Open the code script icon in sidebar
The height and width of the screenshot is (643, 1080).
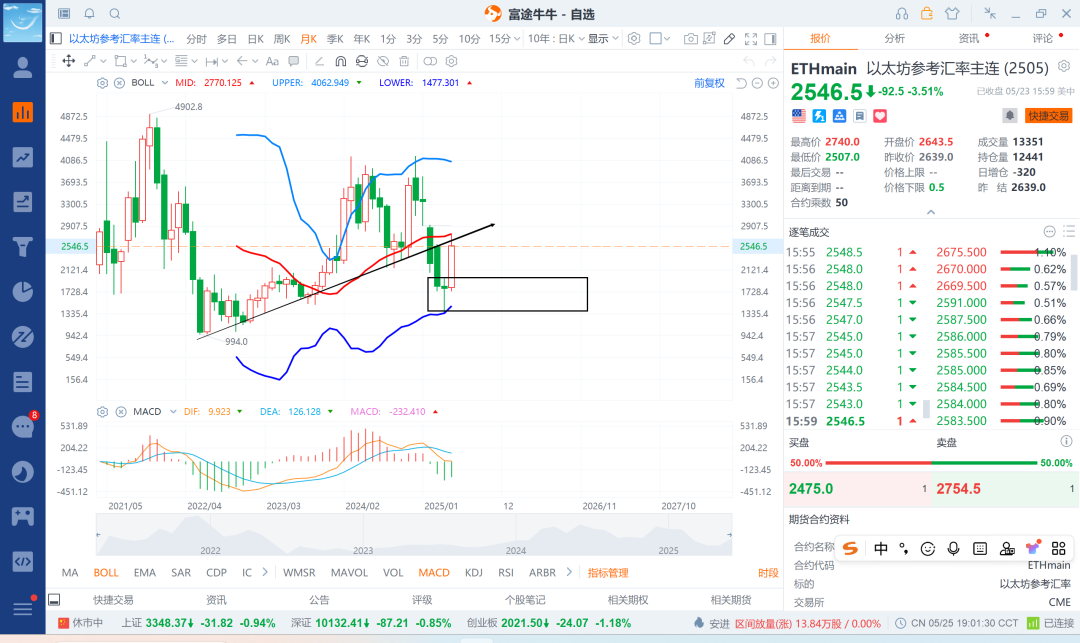[x=23, y=561]
